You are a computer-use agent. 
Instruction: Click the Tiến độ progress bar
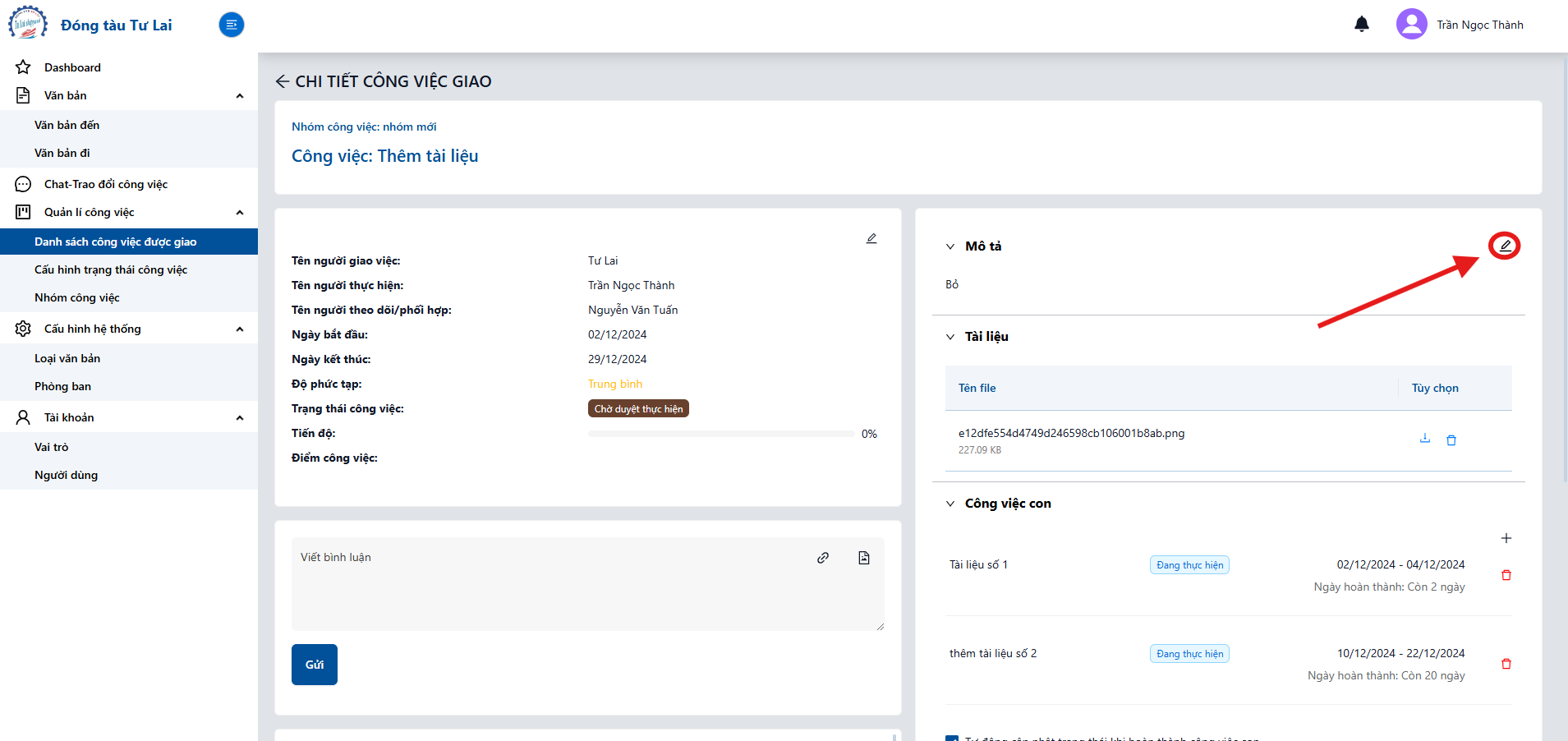tap(721, 434)
